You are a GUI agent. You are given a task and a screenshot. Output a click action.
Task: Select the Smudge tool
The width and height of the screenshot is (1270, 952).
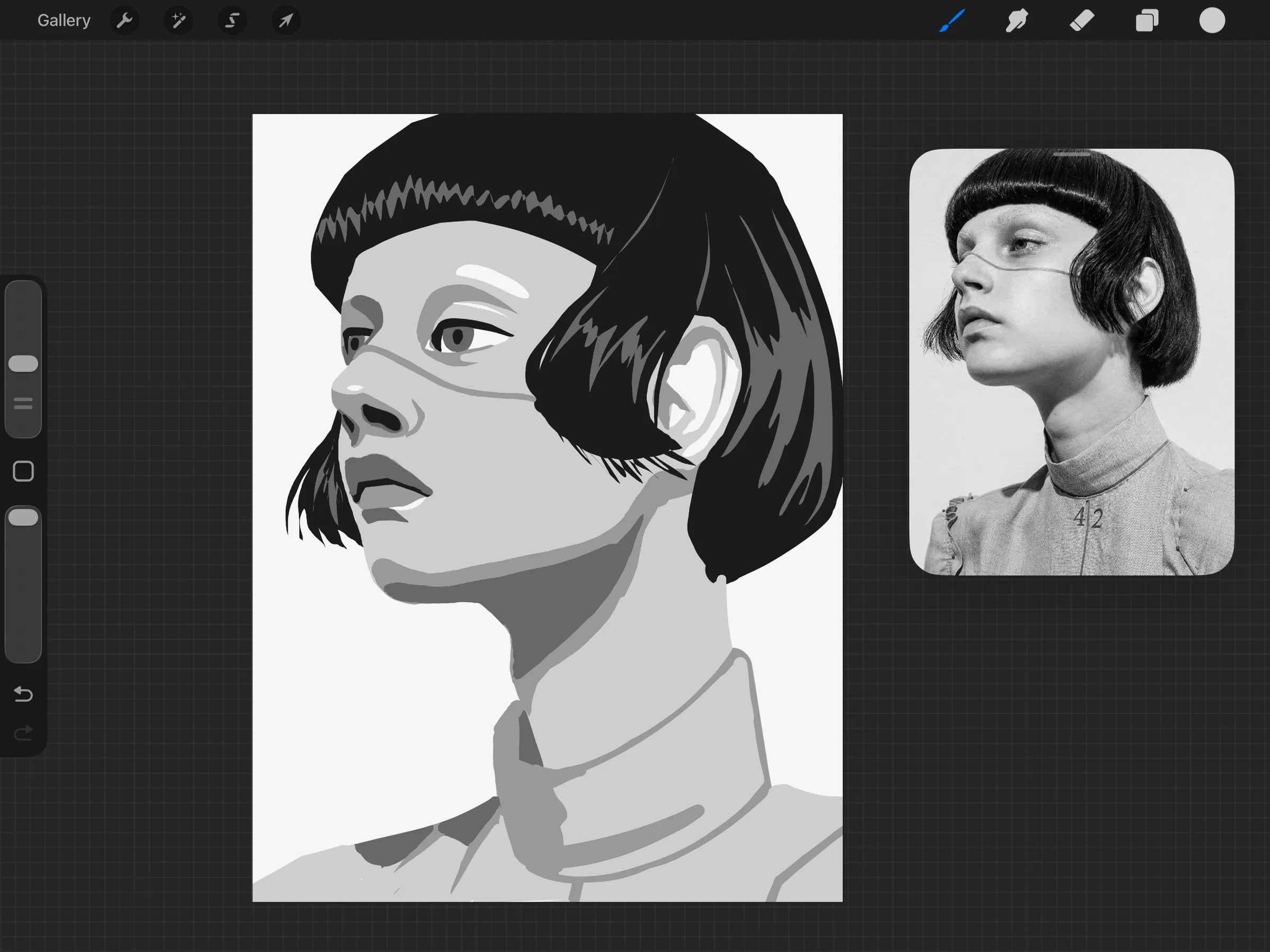pyautogui.click(x=1017, y=21)
